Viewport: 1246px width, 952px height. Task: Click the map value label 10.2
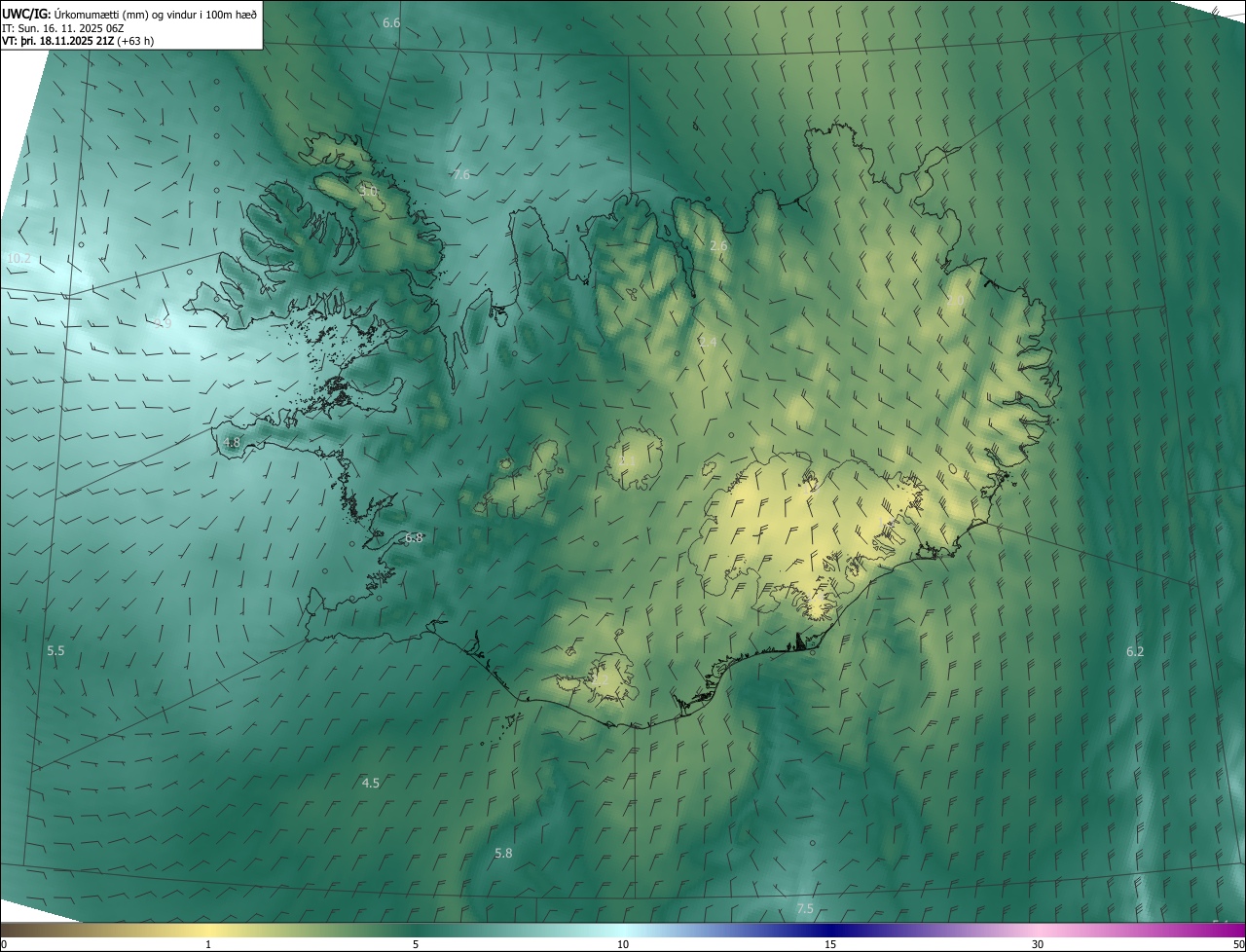tap(18, 259)
